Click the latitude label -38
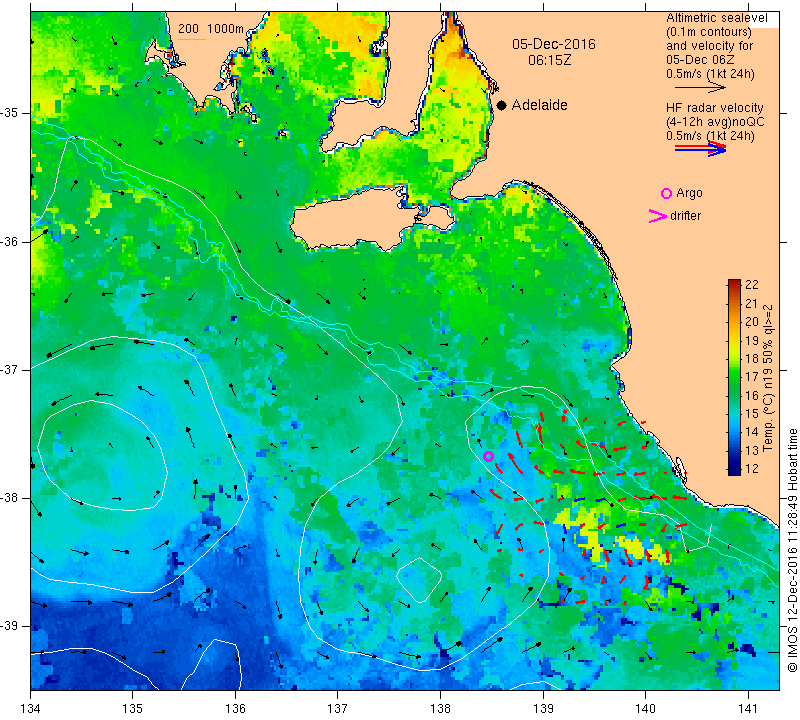The width and height of the screenshot is (800, 720). pyautogui.click(x=9, y=498)
